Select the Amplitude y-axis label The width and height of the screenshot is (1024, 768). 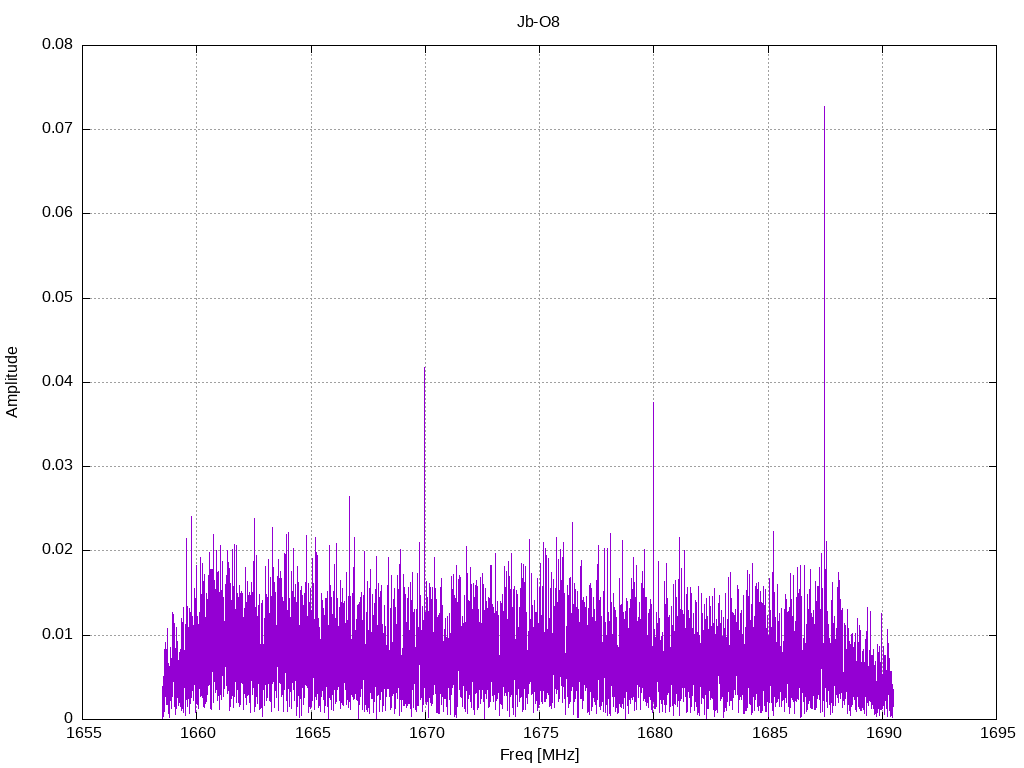12,382
